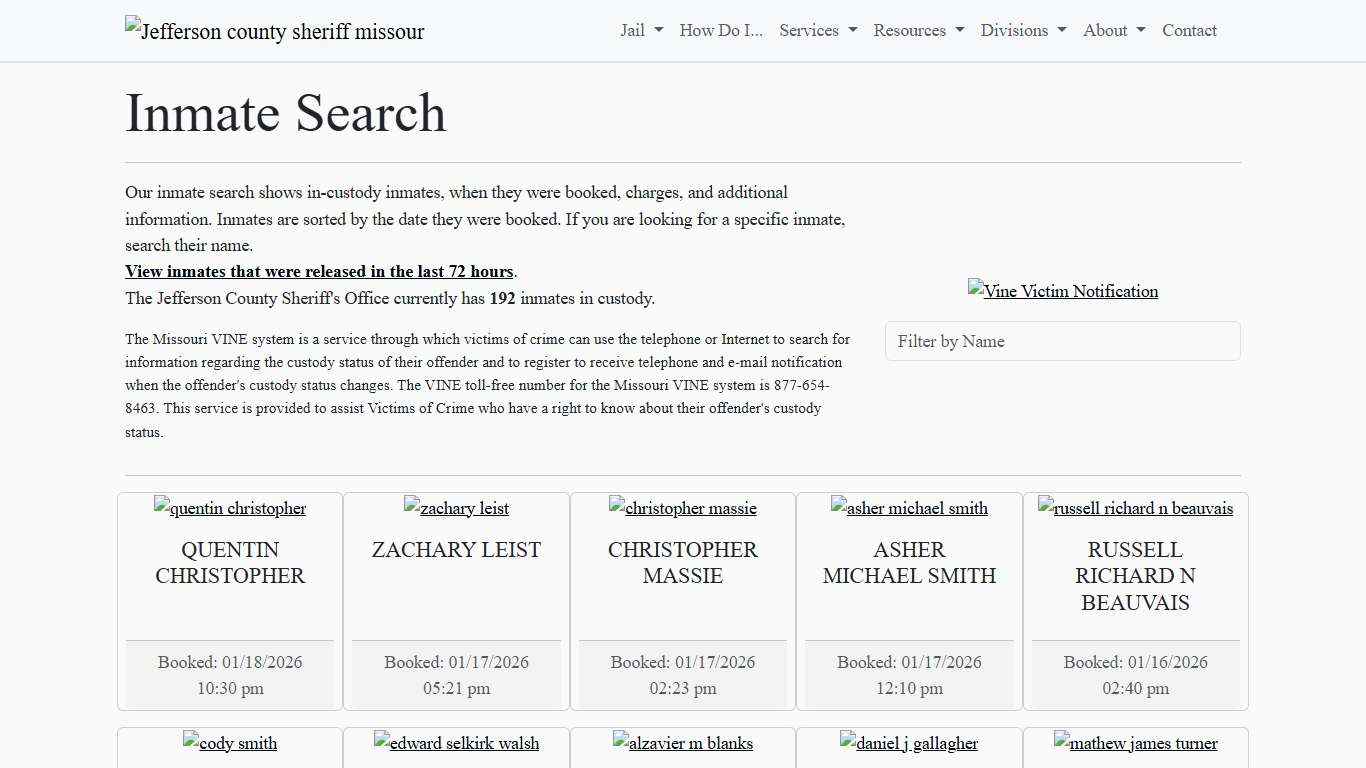This screenshot has width=1366, height=768.
Task: Select the QUENTIN CHRISTOPHER inmate name link
Action: 229,563
